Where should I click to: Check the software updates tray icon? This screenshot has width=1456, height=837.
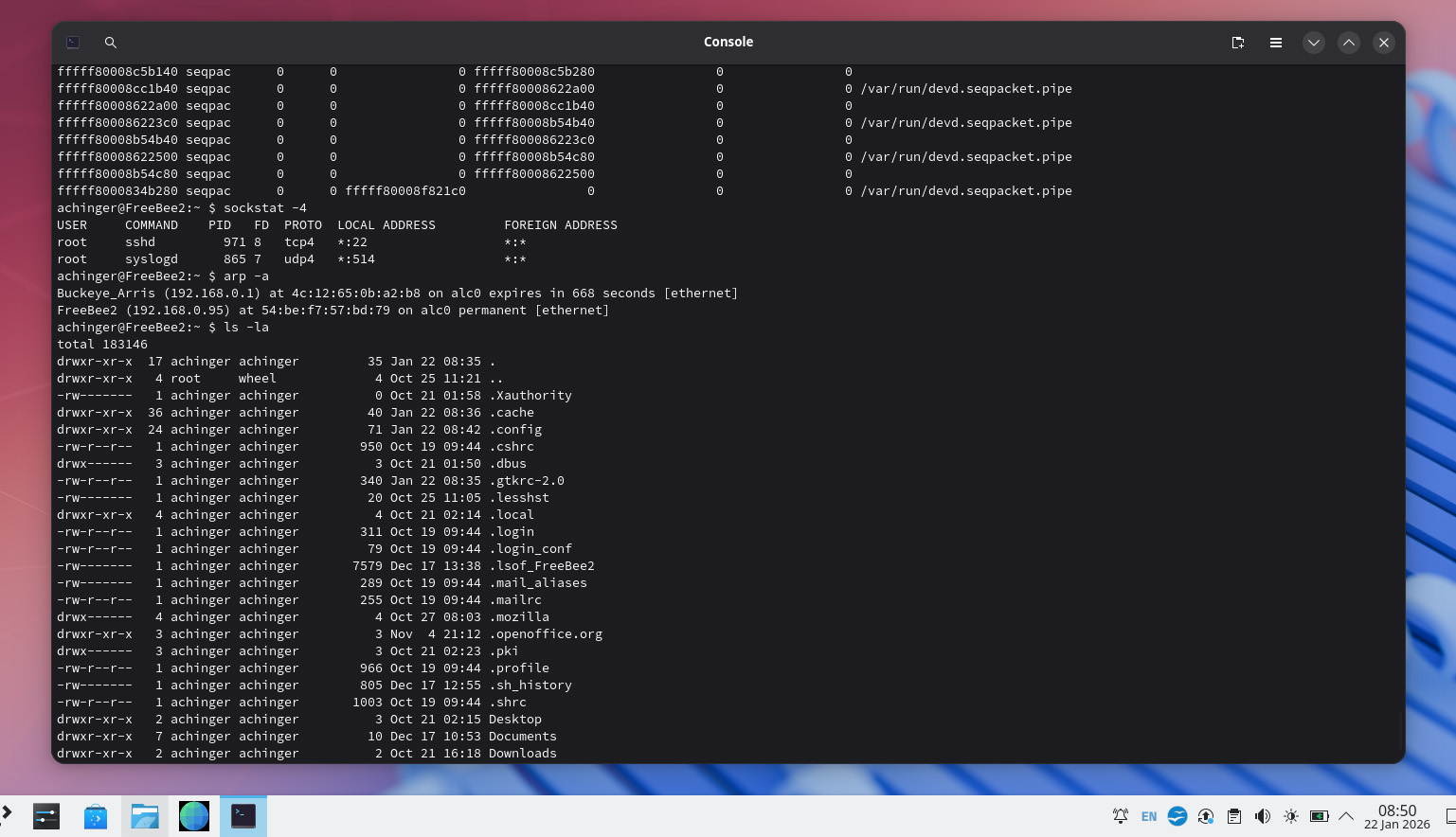pos(1206,816)
